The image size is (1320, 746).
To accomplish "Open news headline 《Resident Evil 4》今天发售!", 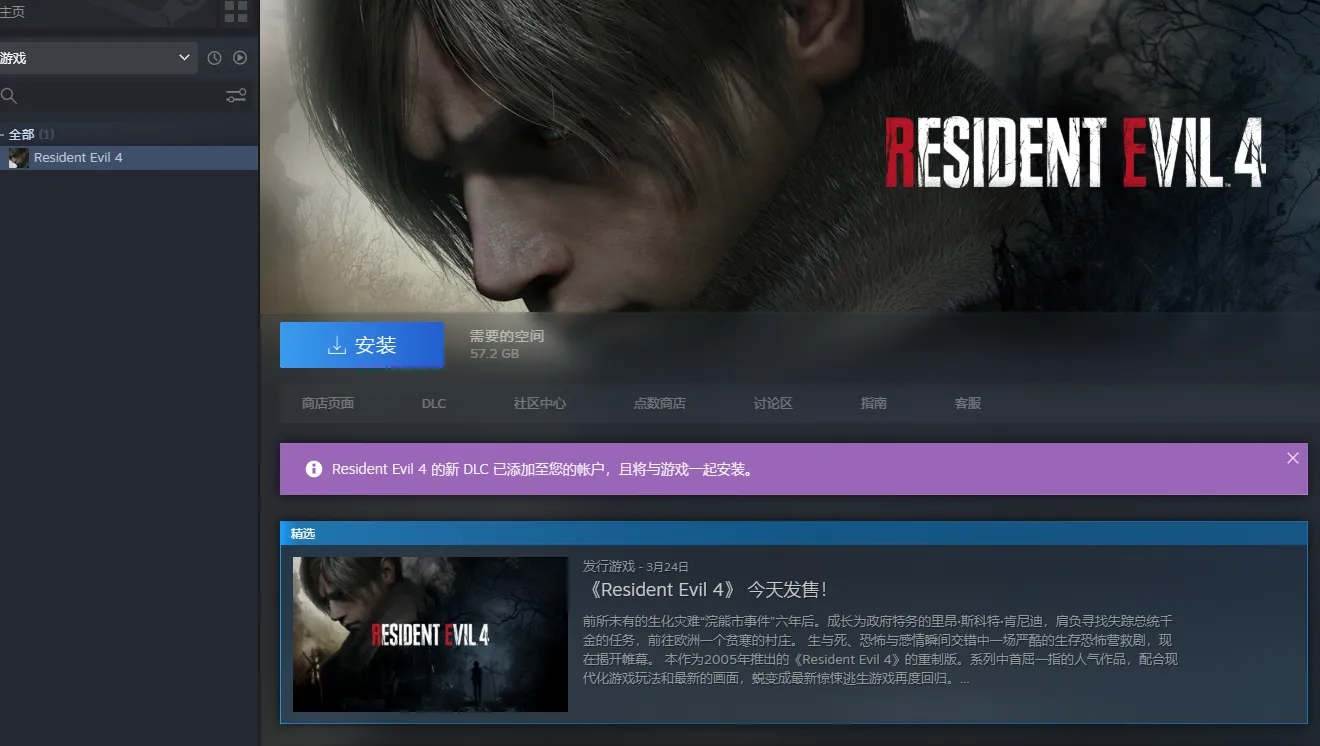I will (x=704, y=590).
